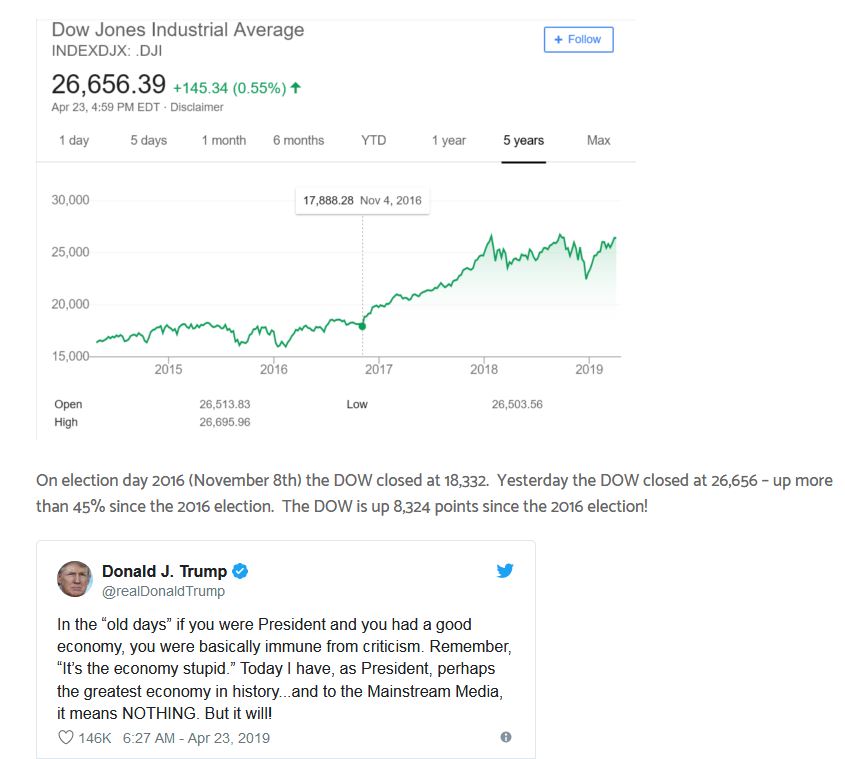
Task: Select the Max range tab
Action: [x=599, y=140]
